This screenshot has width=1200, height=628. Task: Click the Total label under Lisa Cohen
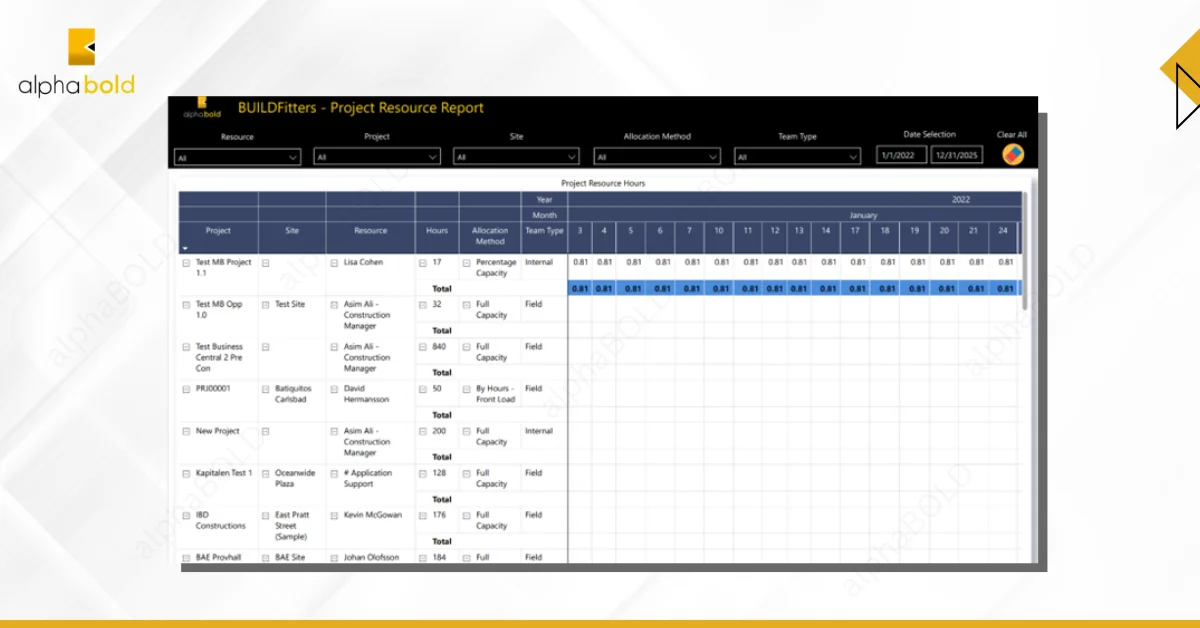[x=441, y=288]
